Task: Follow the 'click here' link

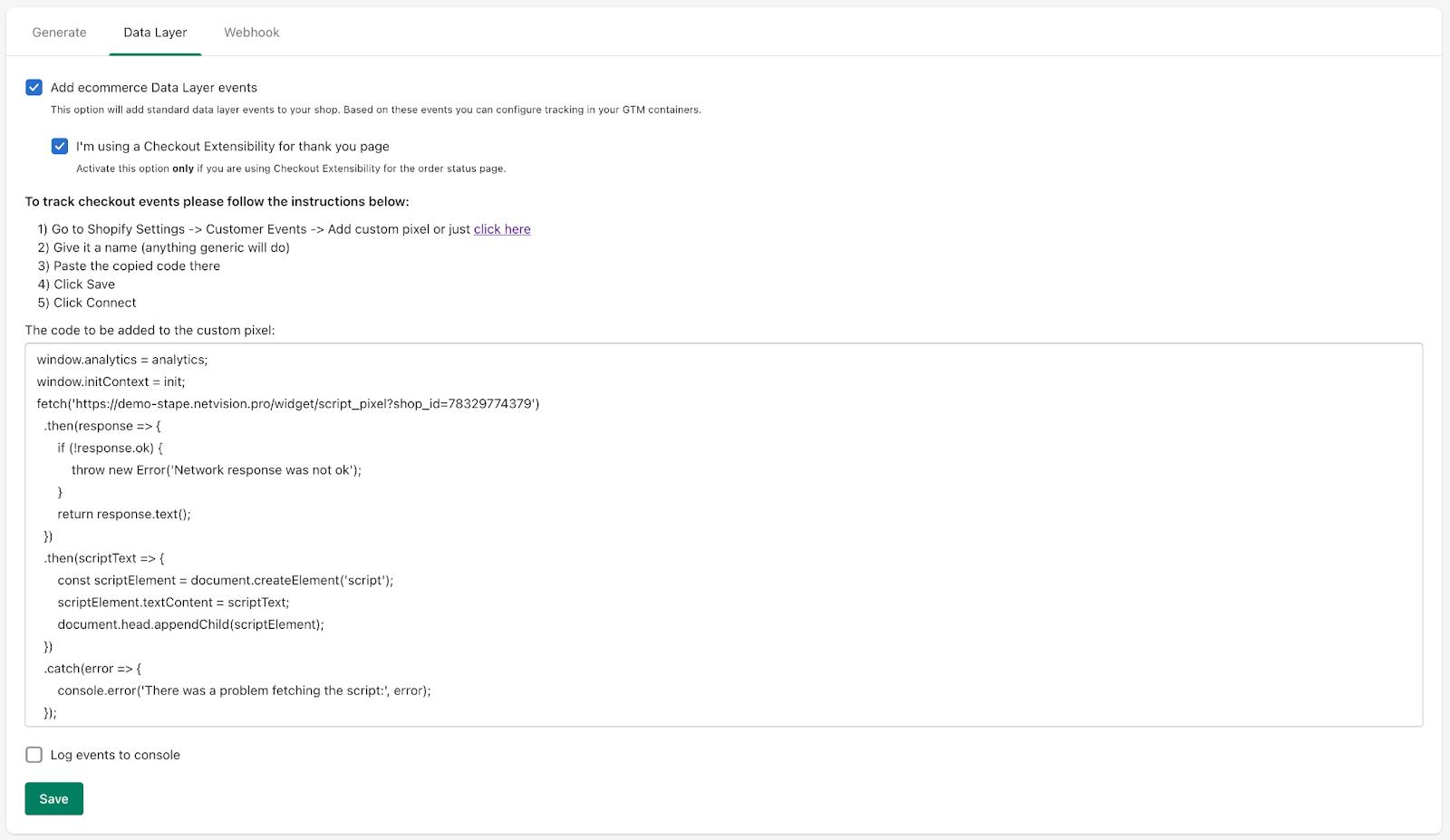Action: (x=502, y=229)
